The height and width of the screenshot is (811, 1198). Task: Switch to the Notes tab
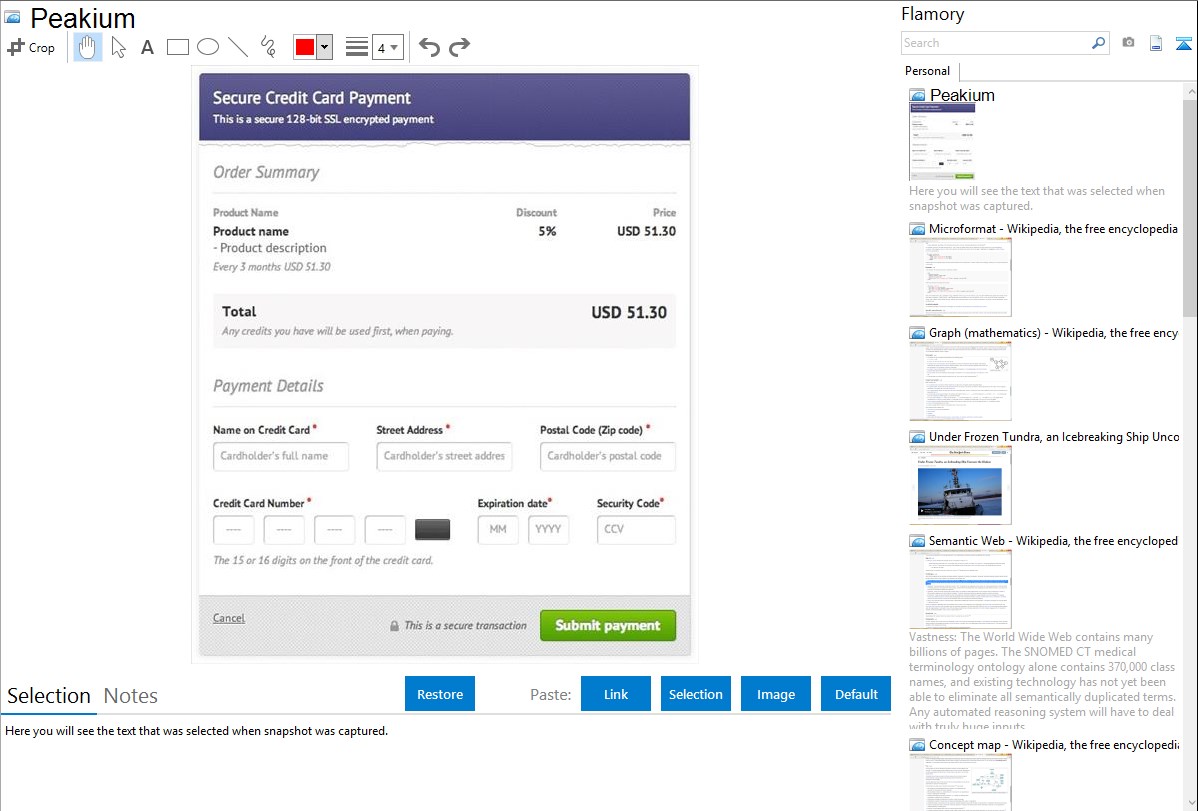(131, 696)
